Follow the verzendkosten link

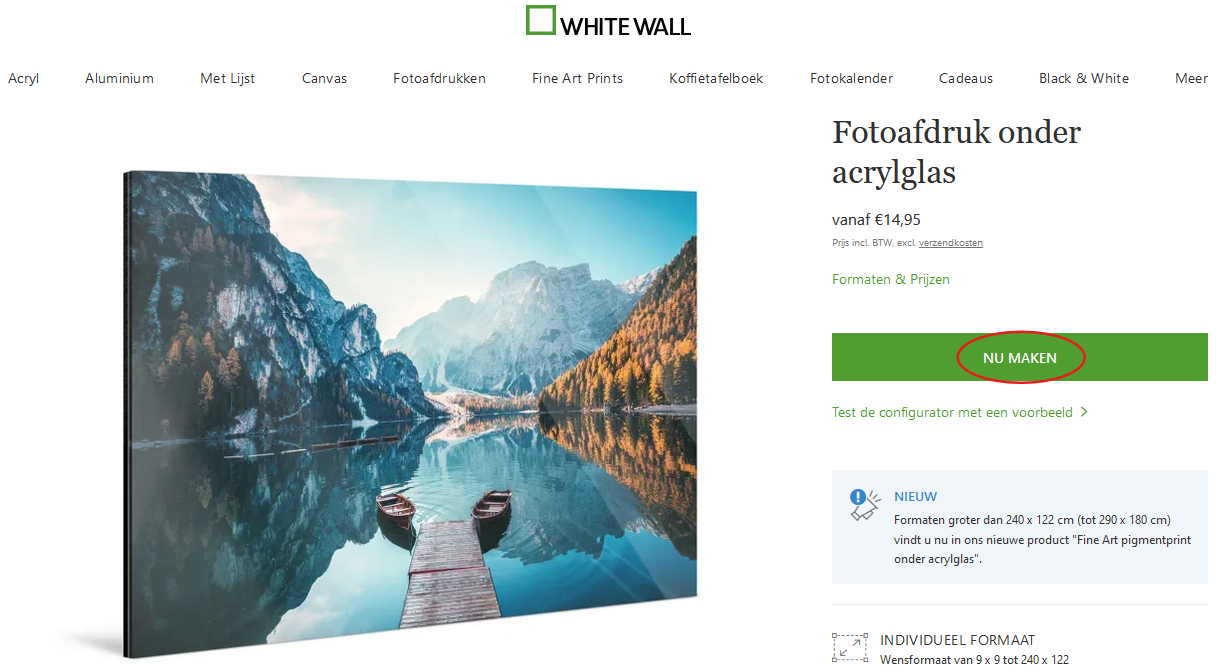click(x=951, y=243)
